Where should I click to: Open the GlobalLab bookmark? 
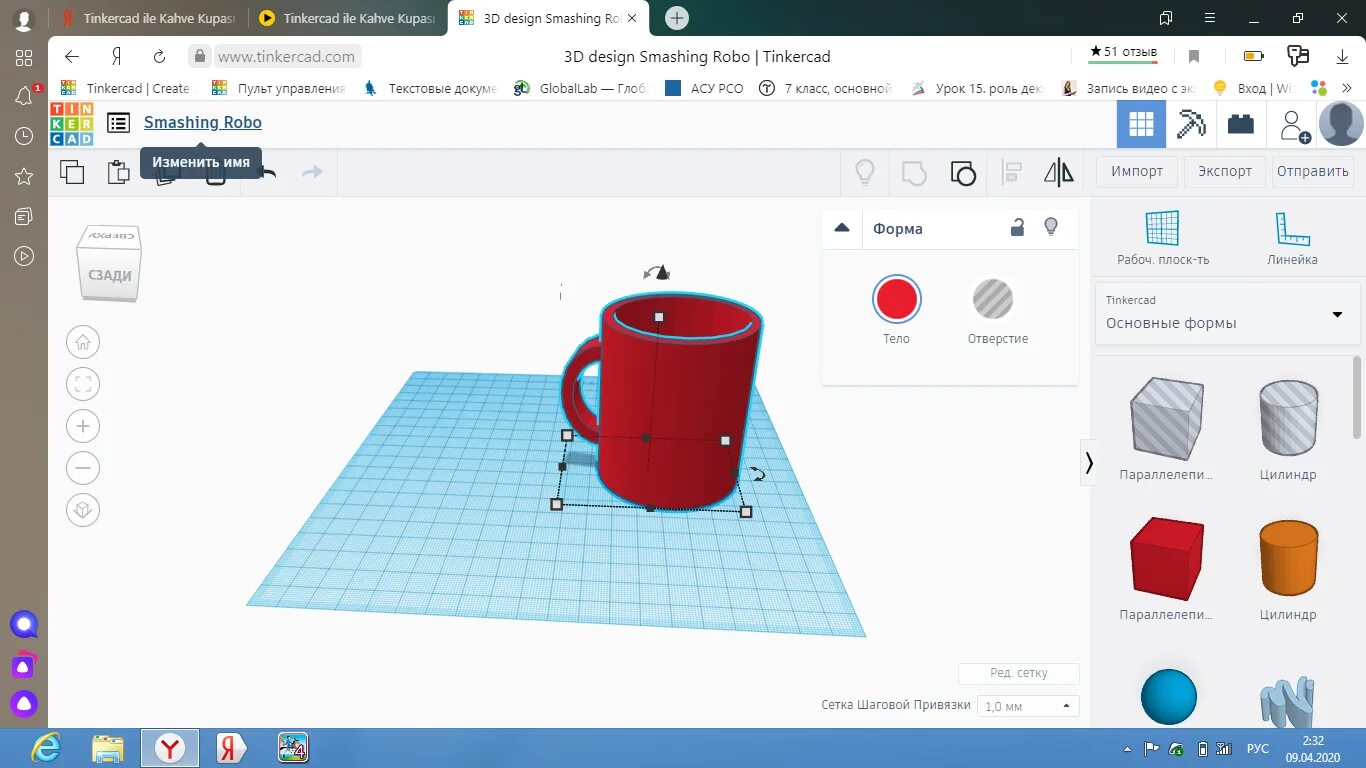tap(580, 88)
